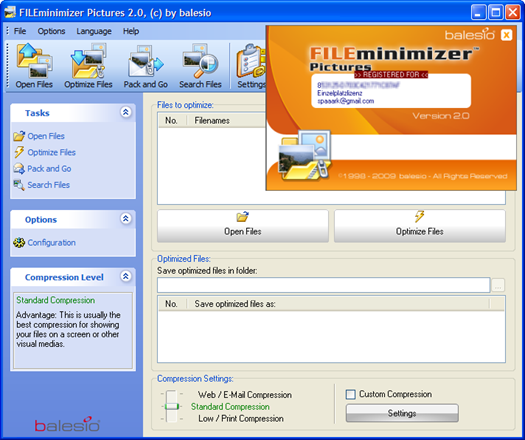Click the compression level slider handle
Screen dimensions: 525x440
(x=172, y=407)
